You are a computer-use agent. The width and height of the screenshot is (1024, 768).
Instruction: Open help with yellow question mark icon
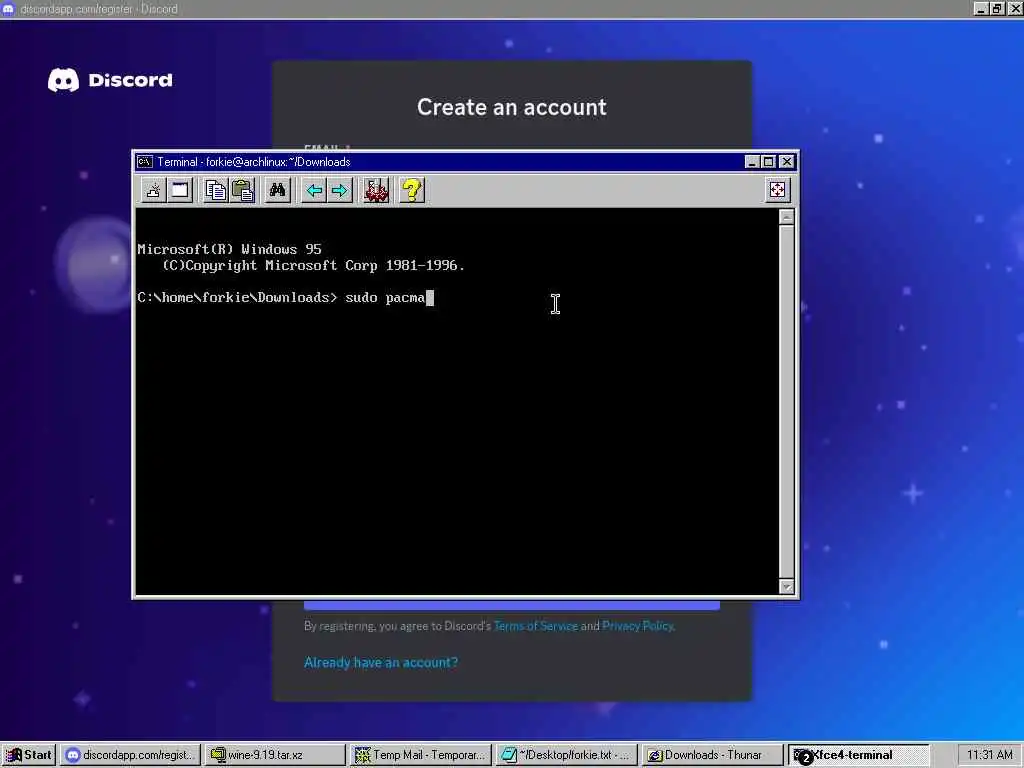pyautogui.click(x=412, y=191)
